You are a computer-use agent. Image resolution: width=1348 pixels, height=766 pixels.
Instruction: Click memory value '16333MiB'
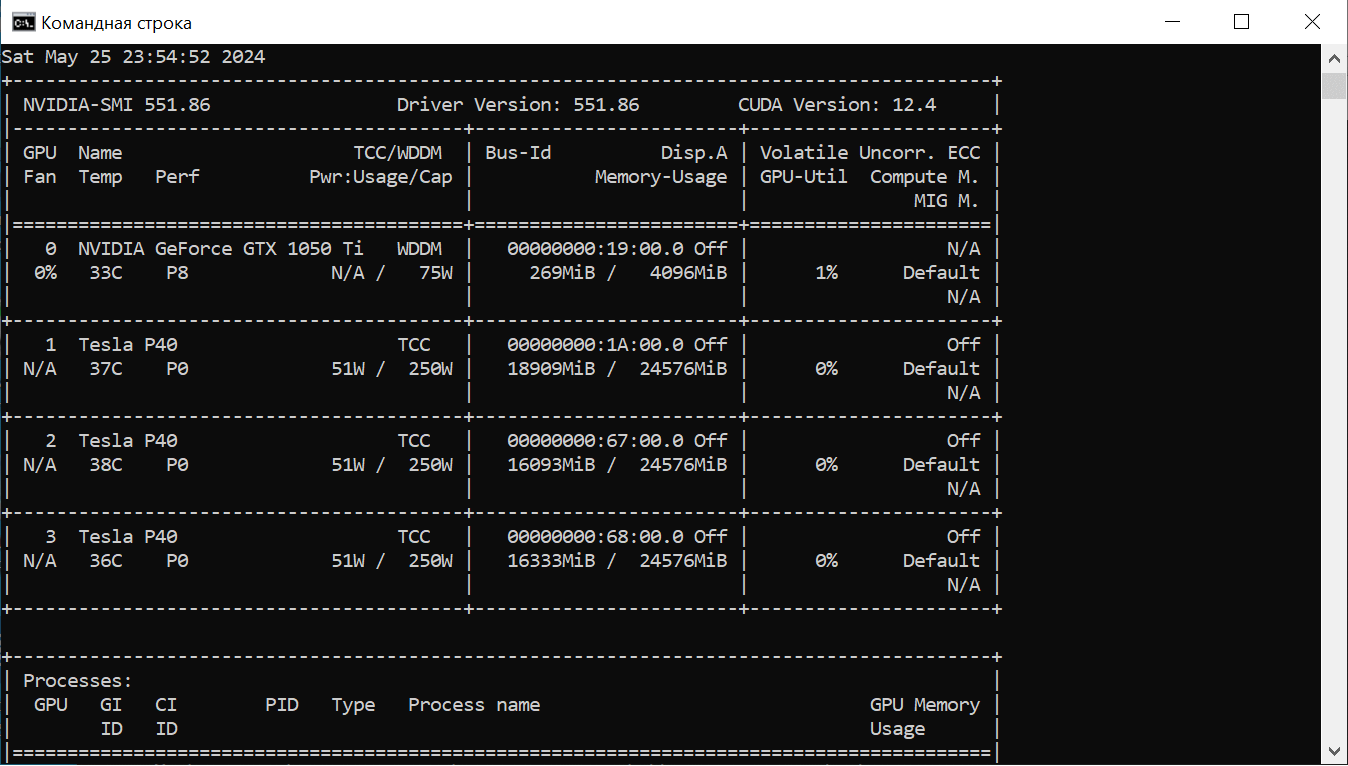pyautogui.click(x=551, y=561)
